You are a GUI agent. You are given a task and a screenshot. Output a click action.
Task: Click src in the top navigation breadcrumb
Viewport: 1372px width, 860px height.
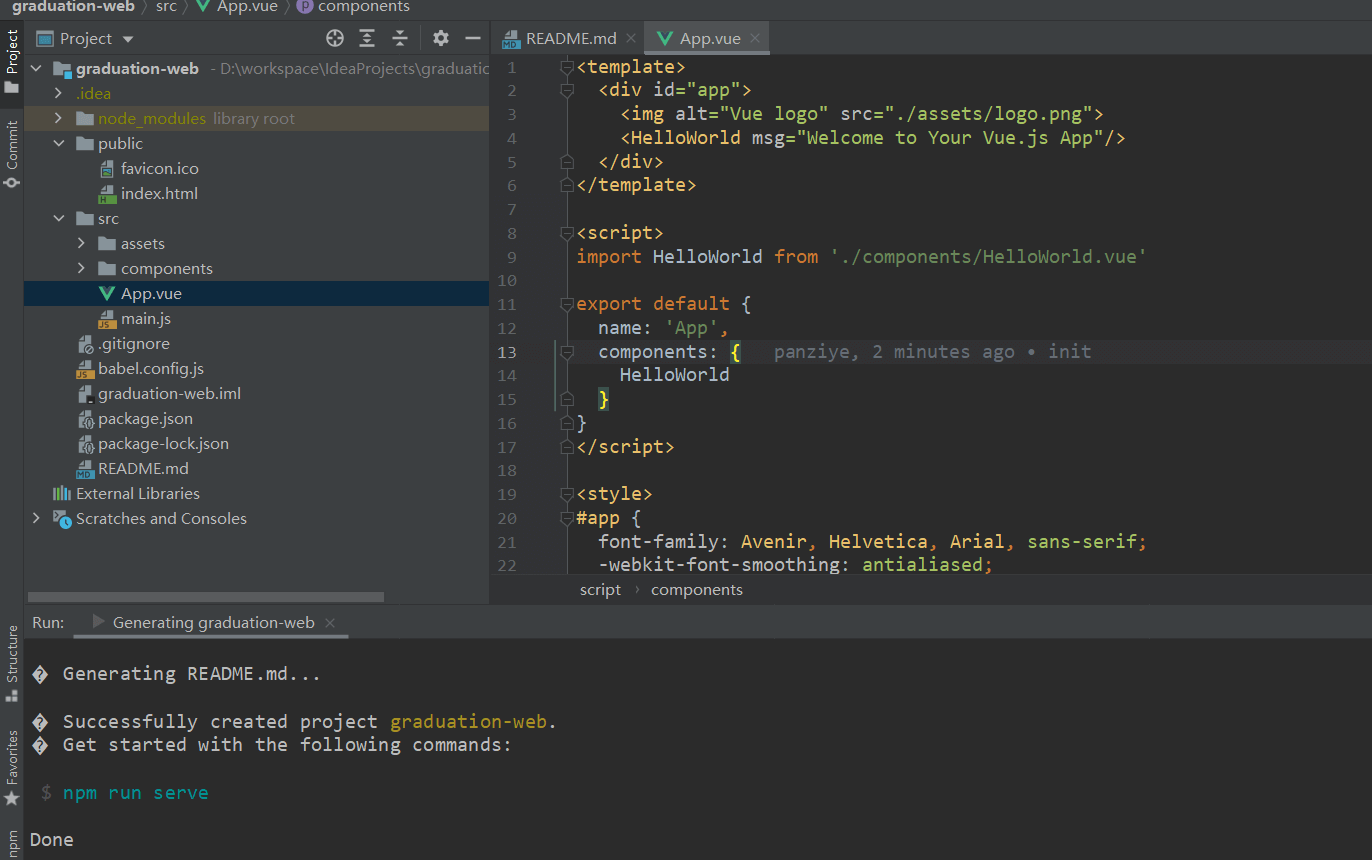166,7
